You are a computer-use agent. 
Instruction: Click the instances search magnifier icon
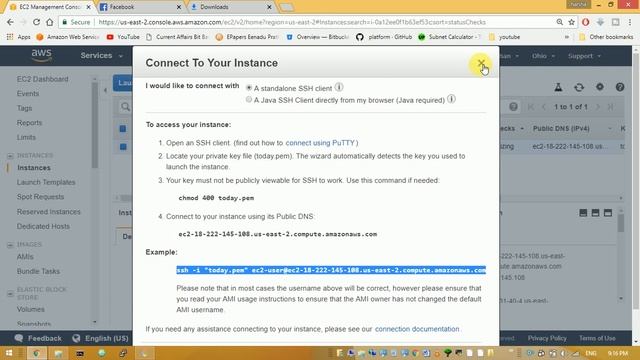pyautogui.click(x=125, y=107)
